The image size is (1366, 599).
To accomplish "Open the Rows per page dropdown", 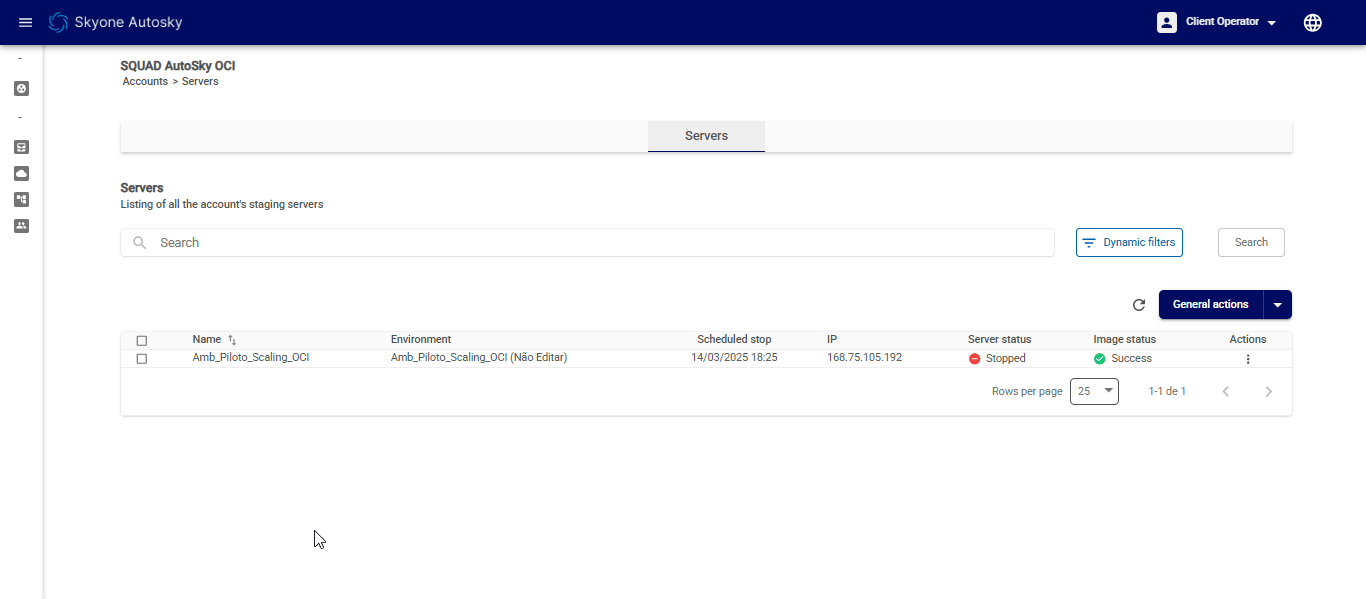I will 1094,391.
